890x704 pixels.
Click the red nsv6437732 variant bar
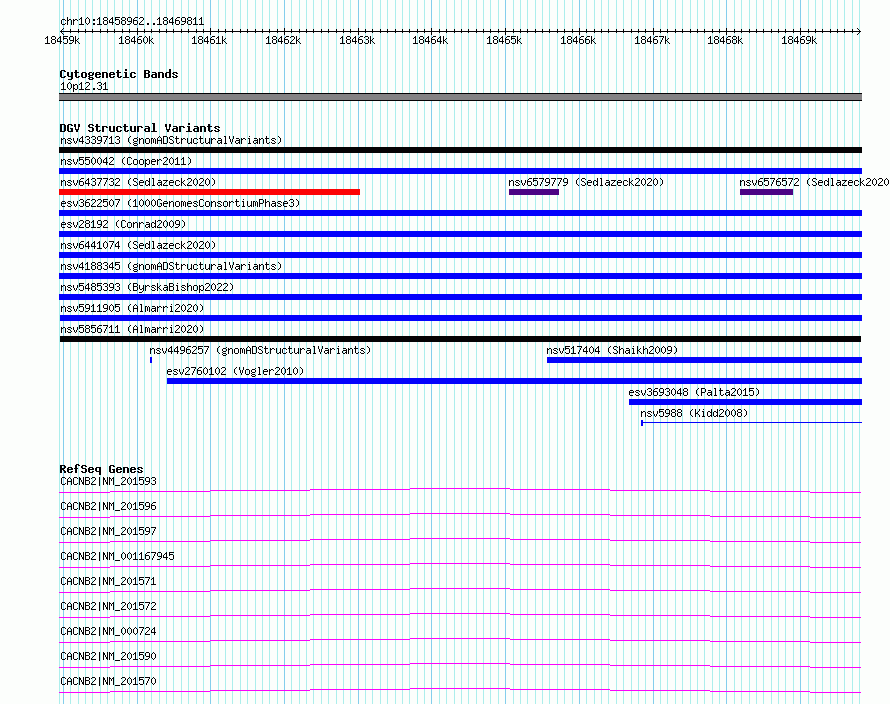coord(209,192)
